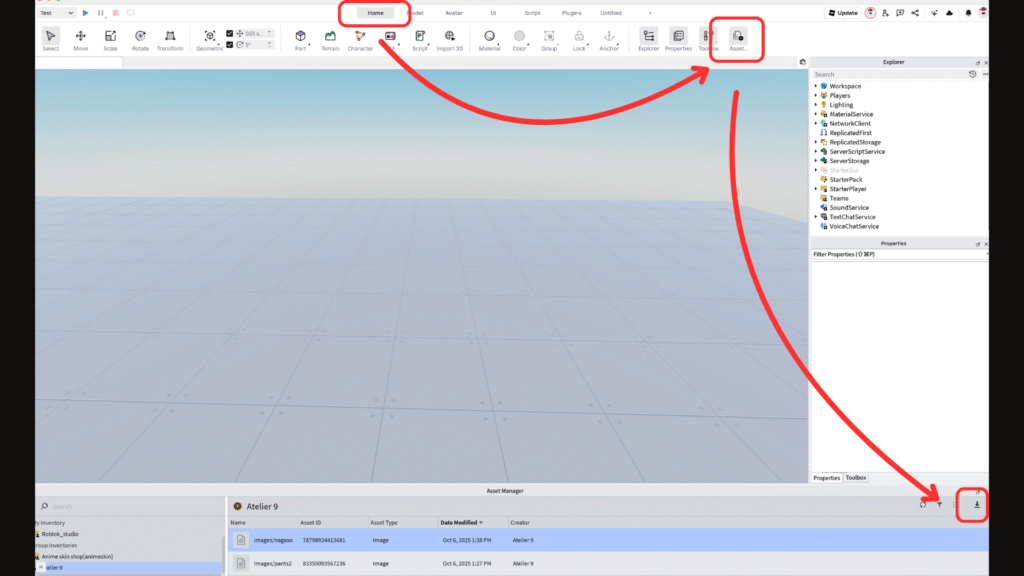Click the Update button

[x=842, y=13]
